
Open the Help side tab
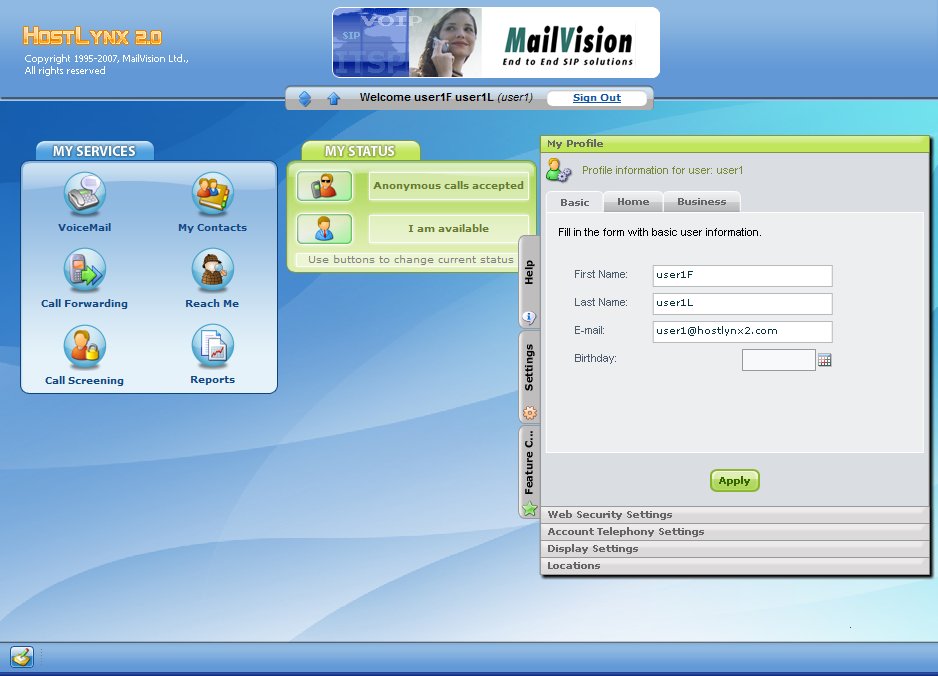(x=529, y=282)
